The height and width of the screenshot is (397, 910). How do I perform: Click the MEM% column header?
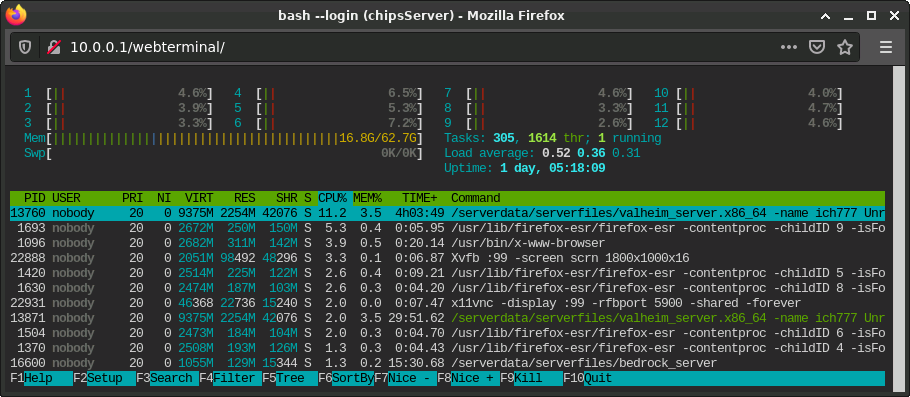(367, 198)
